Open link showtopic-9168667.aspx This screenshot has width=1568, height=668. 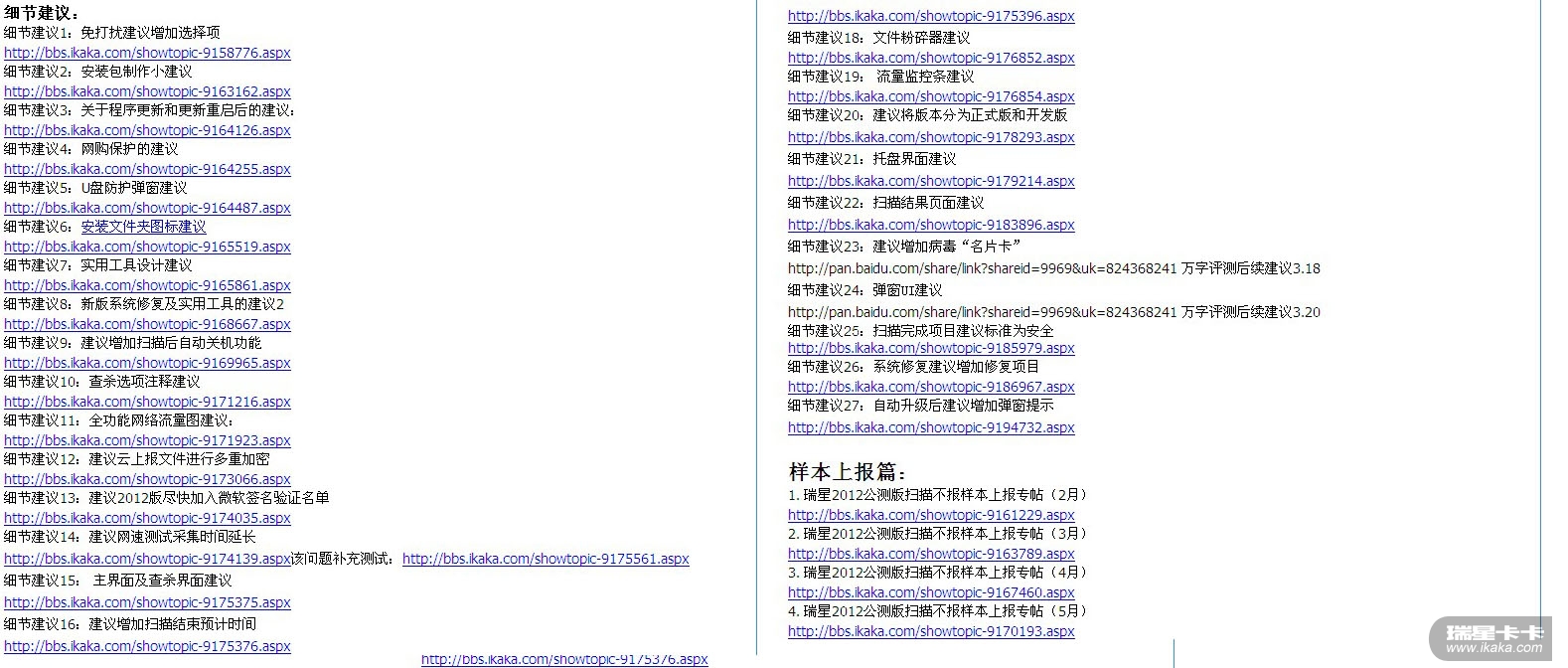click(147, 324)
